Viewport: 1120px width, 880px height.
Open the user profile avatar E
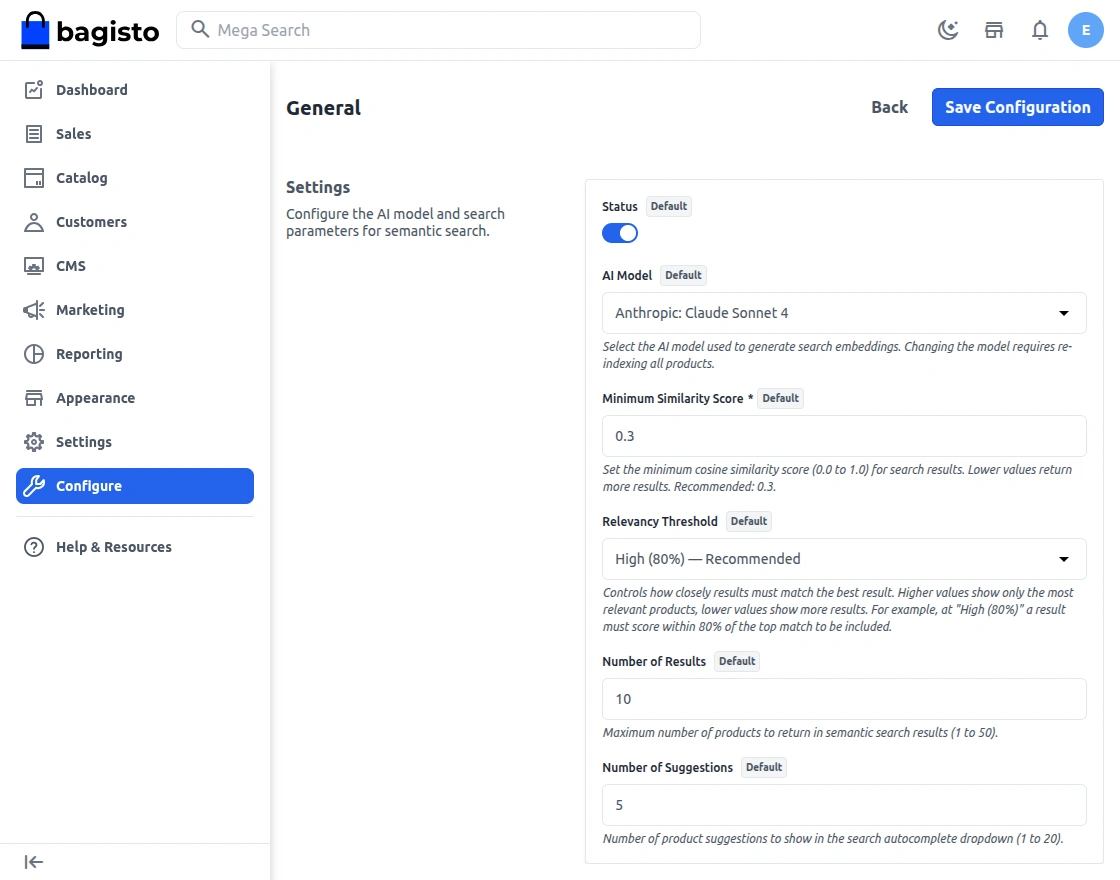1086,30
